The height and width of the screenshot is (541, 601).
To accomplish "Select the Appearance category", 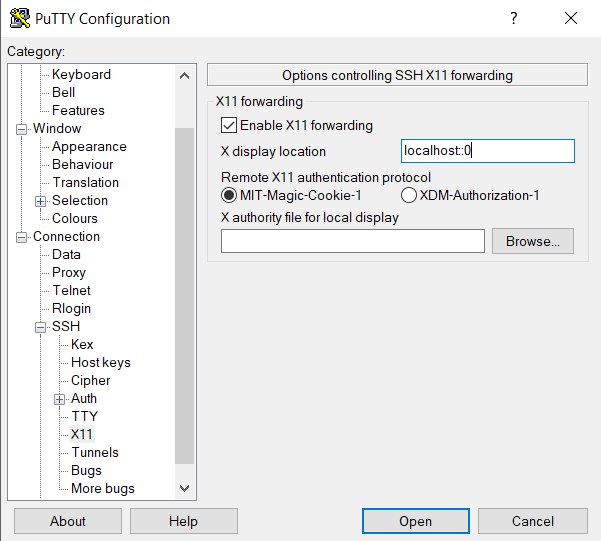I will point(89,146).
